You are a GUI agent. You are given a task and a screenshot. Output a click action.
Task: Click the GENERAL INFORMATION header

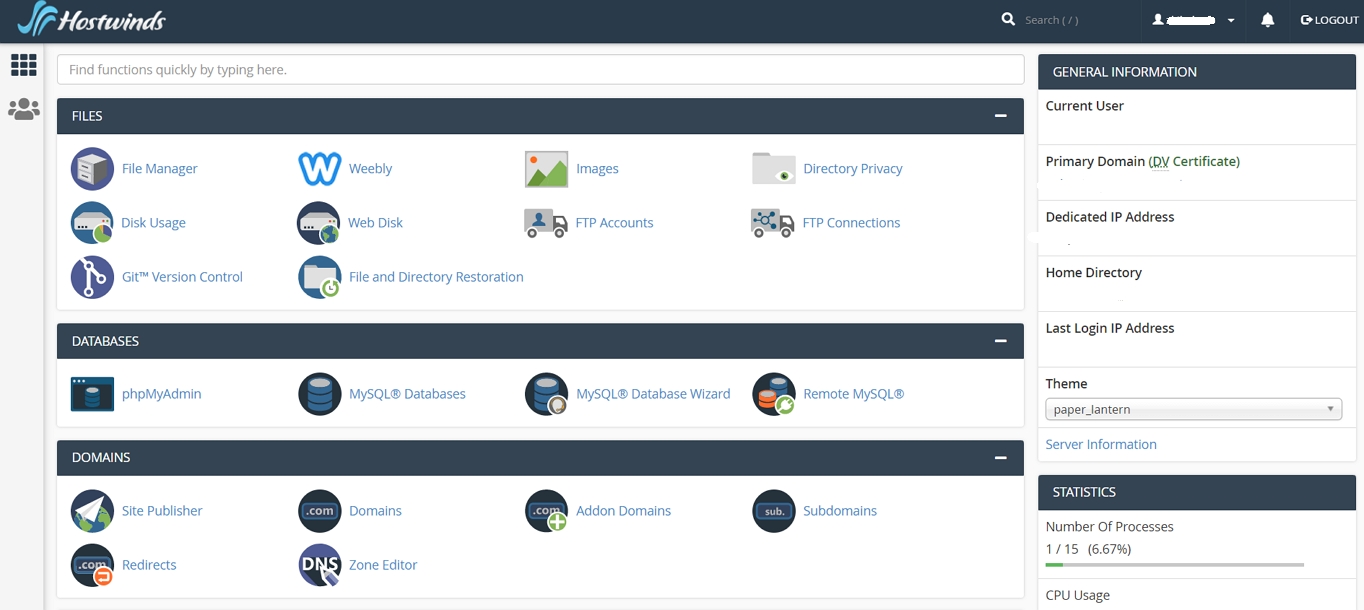pos(1197,72)
